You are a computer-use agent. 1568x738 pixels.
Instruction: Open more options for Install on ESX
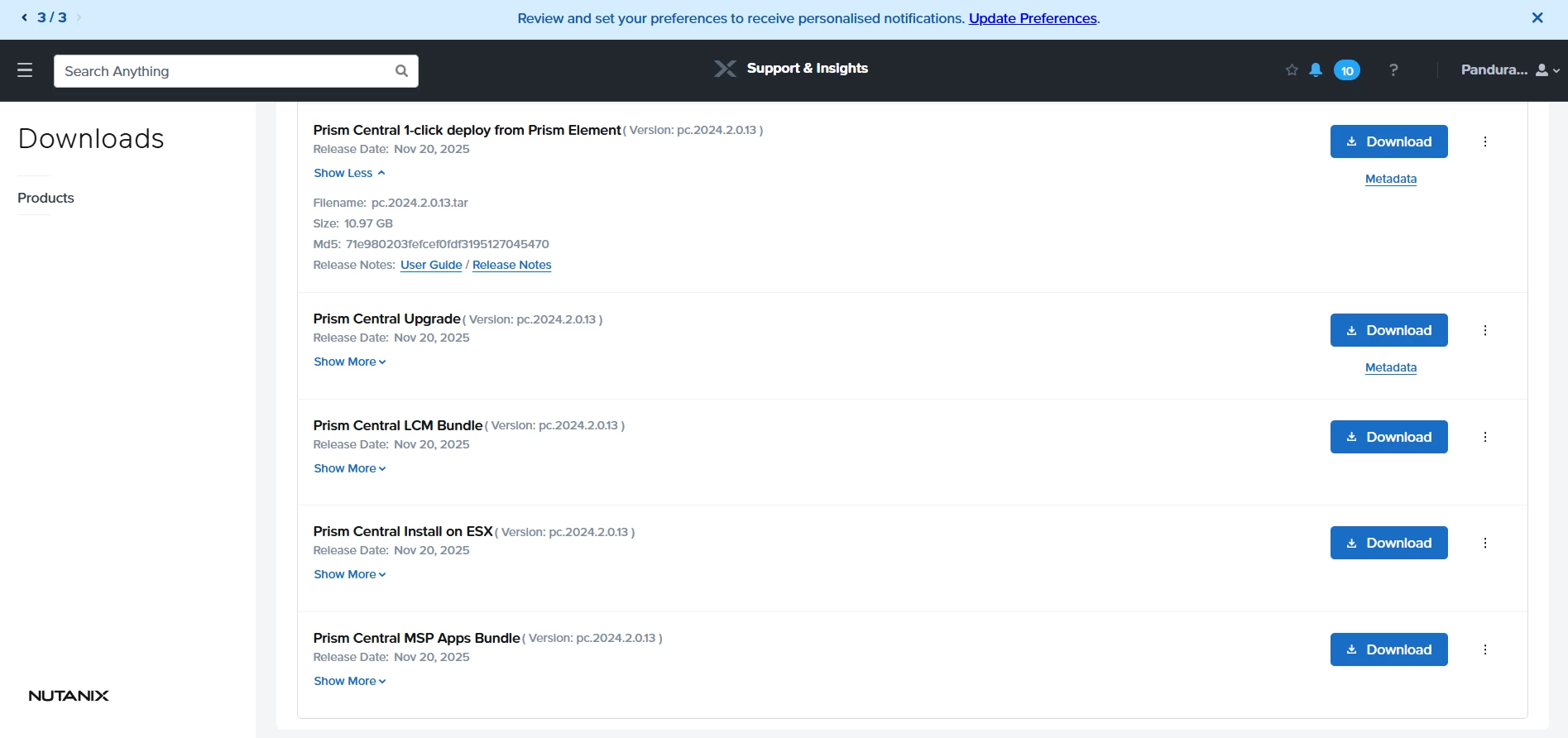coord(1485,543)
